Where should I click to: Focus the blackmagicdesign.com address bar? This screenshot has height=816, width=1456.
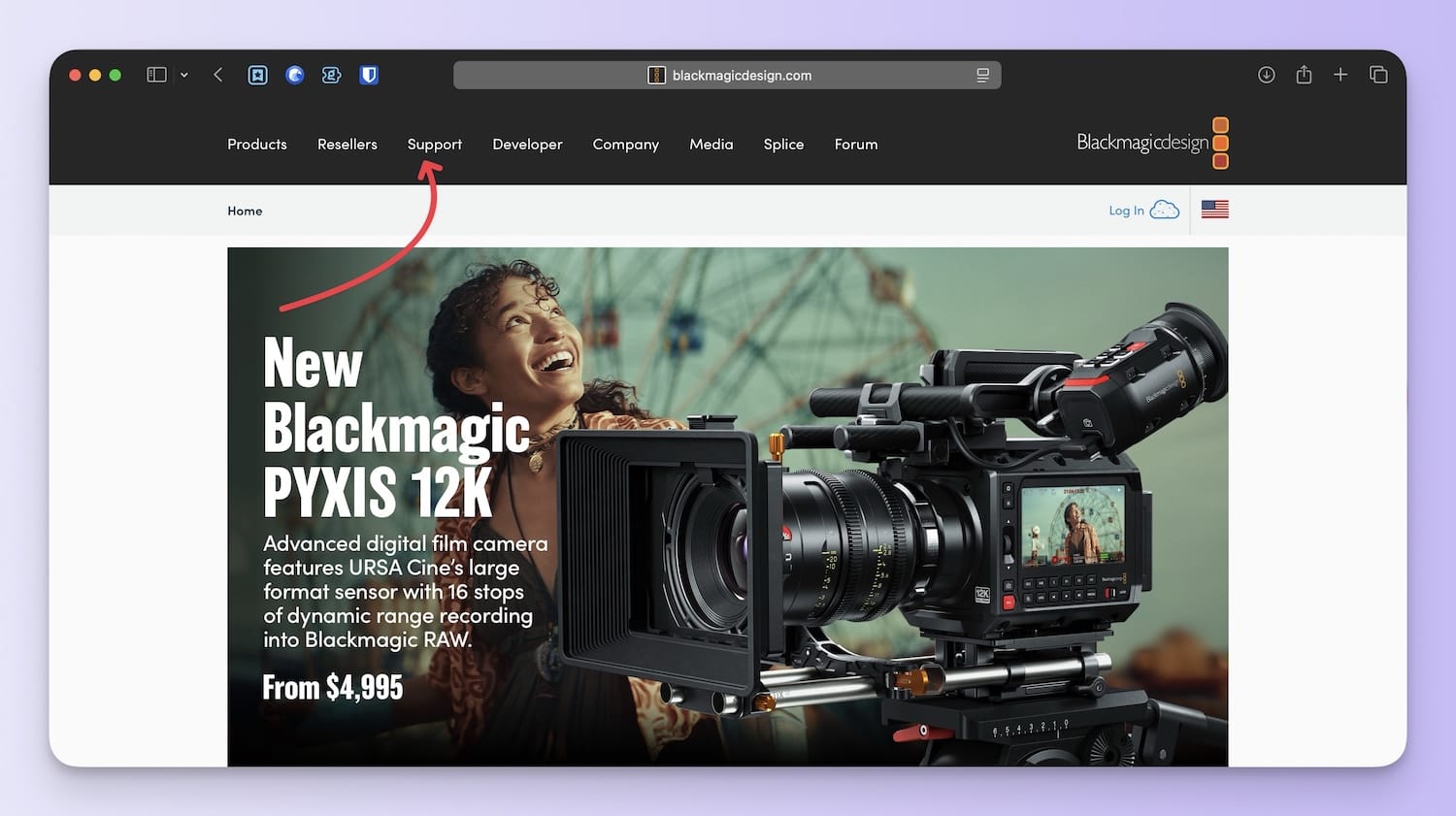point(727,75)
